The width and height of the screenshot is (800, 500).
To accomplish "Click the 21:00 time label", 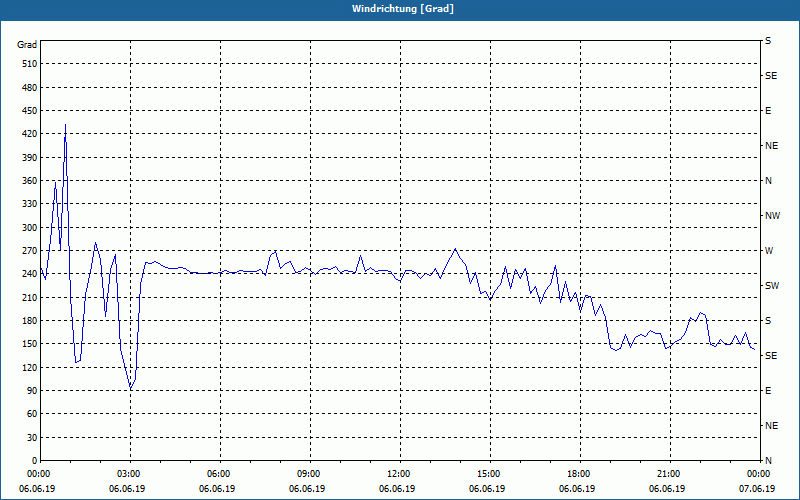I will pos(669,474).
